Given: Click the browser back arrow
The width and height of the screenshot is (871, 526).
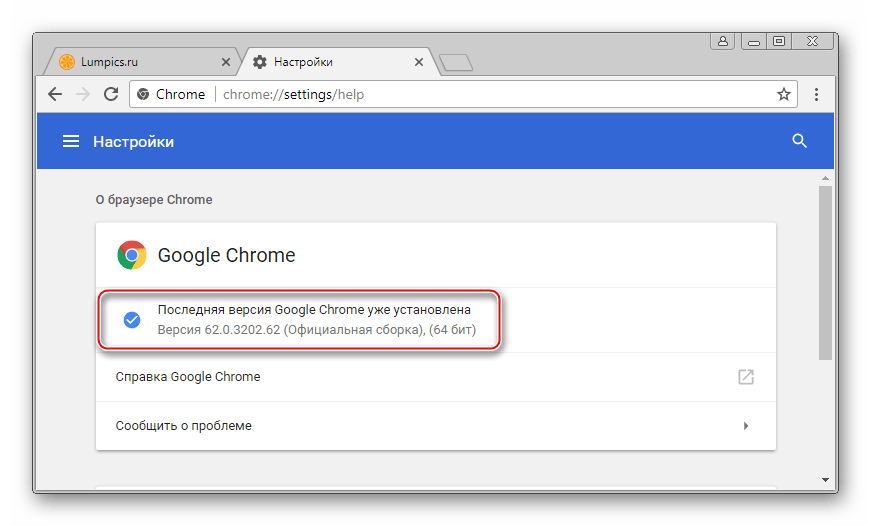Looking at the screenshot, I should (x=56, y=94).
